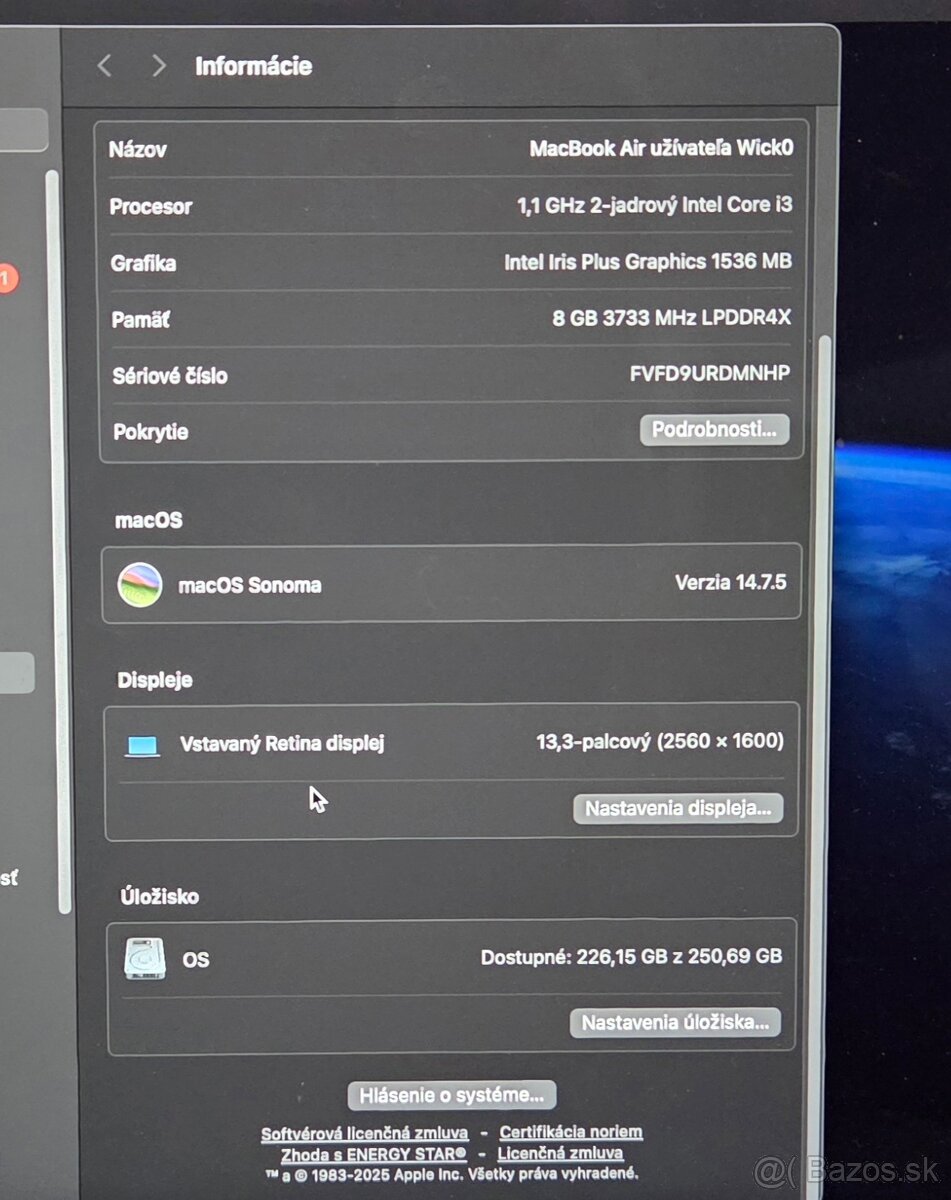Click the Procesor information row
951x1200 pixels.
point(450,206)
